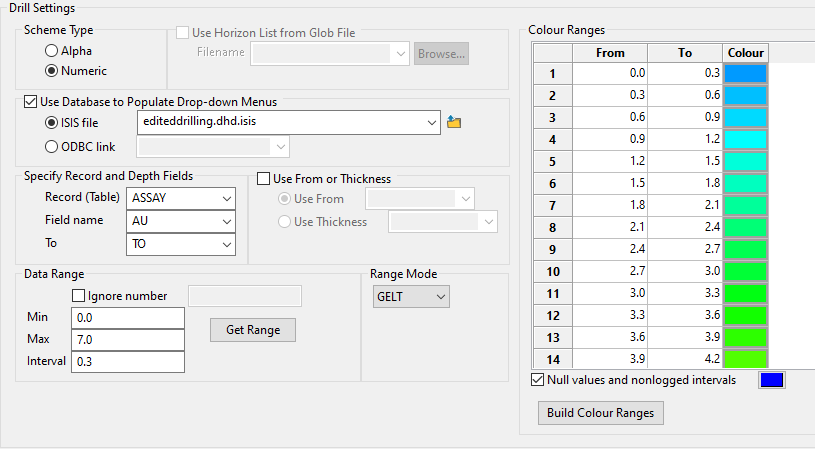Toggle Use Database to Populate Drop-down Menus
815x449 pixels.
30,101
